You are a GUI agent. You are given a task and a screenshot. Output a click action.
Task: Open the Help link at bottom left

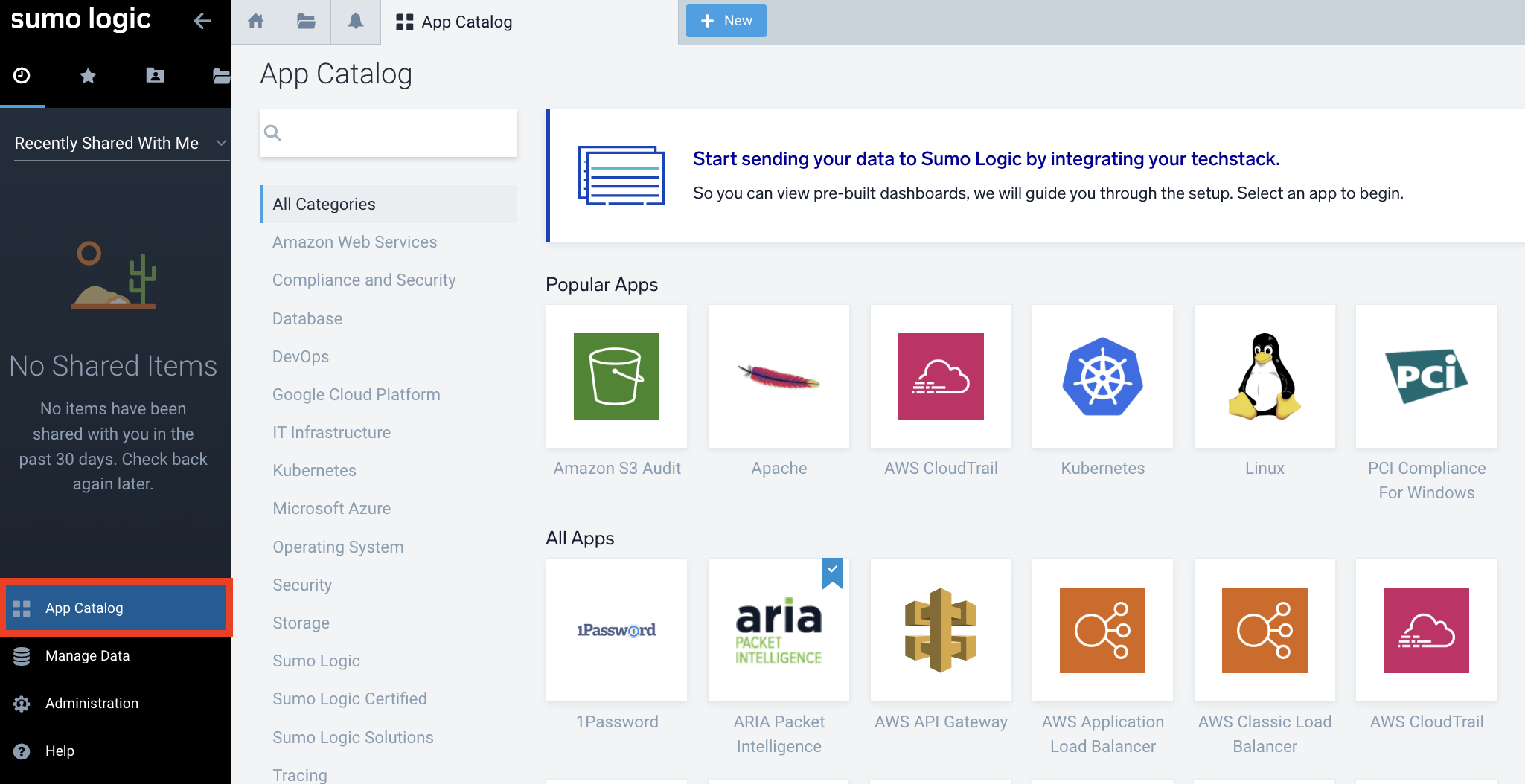coord(59,751)
